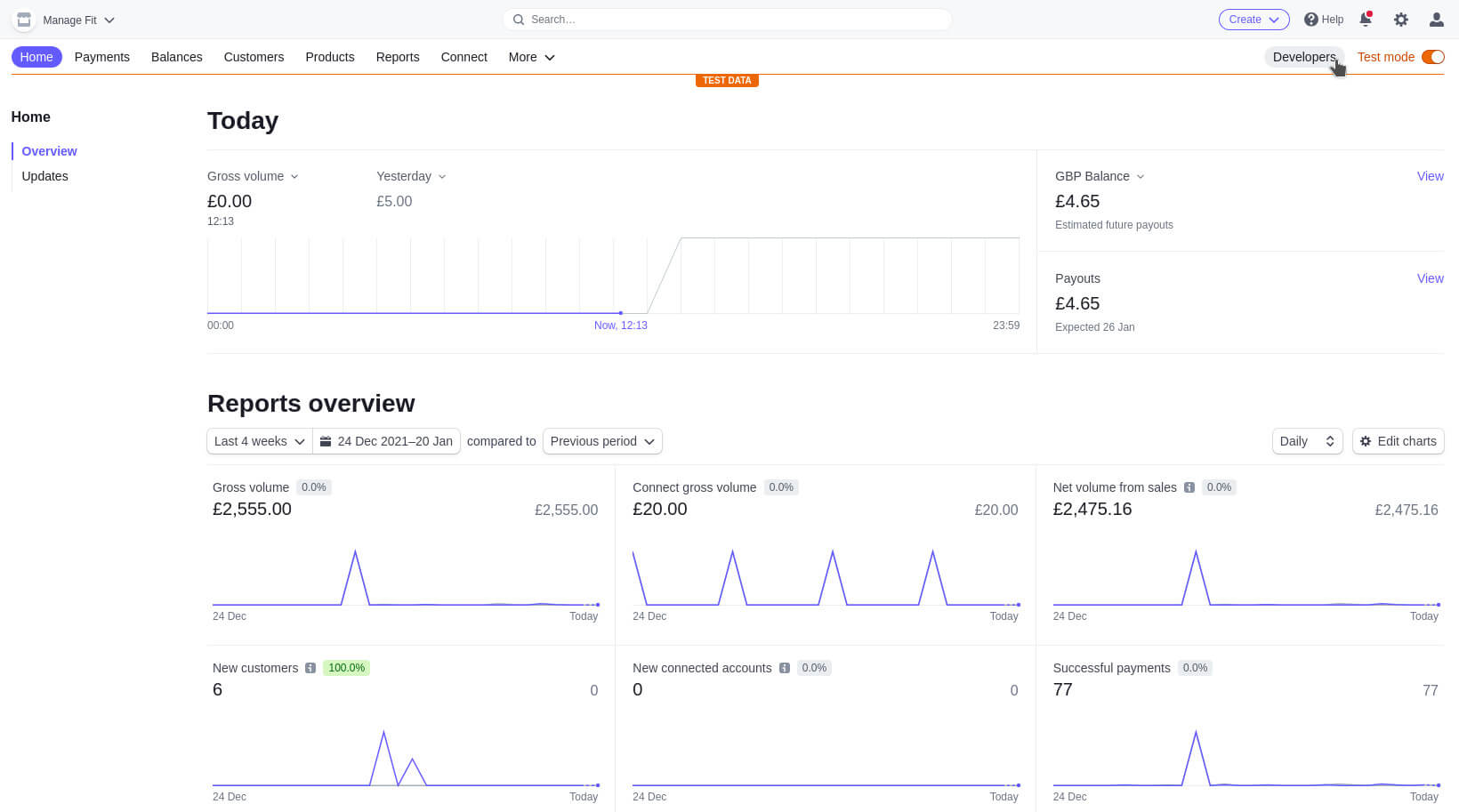Click the 100.0% New customers change badge
The height and width of the screenshot is (812, 1459).
point(346,668)
